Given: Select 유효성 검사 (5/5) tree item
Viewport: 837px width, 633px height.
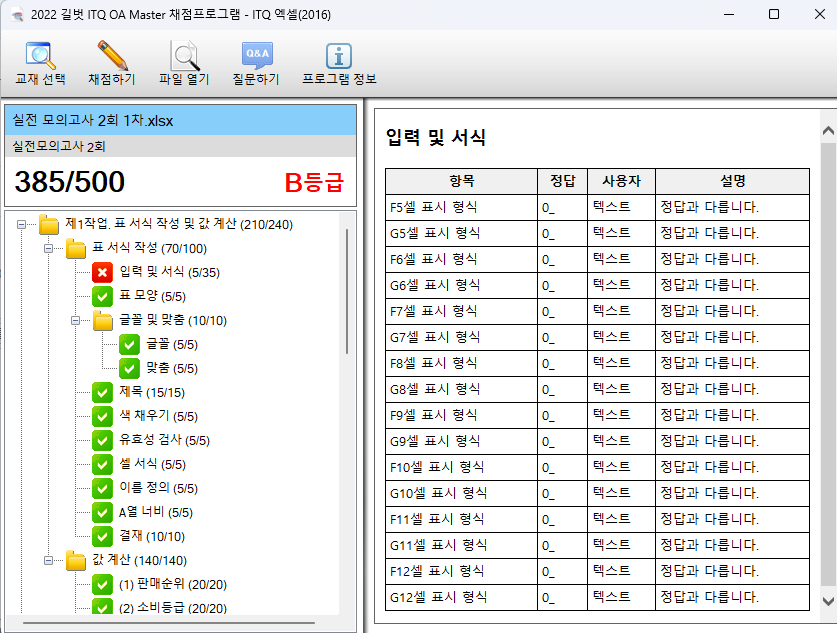Looking at the screenshot, I should coord(164,440).
